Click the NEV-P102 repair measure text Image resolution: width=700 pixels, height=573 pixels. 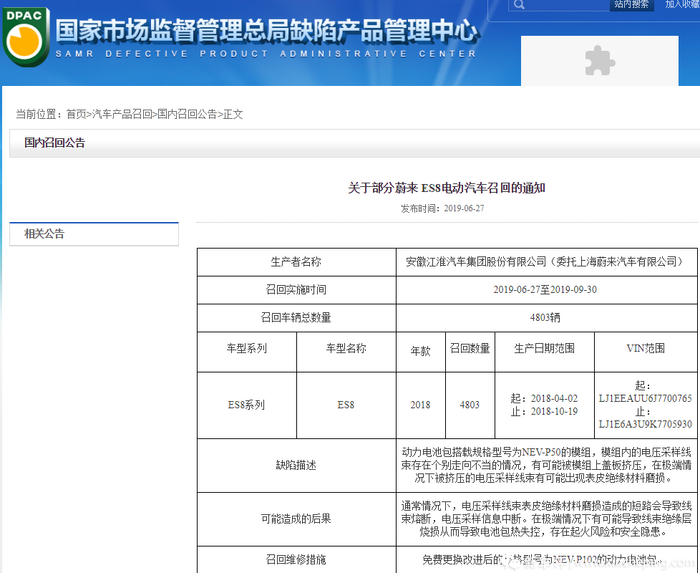tap(540, 560)
